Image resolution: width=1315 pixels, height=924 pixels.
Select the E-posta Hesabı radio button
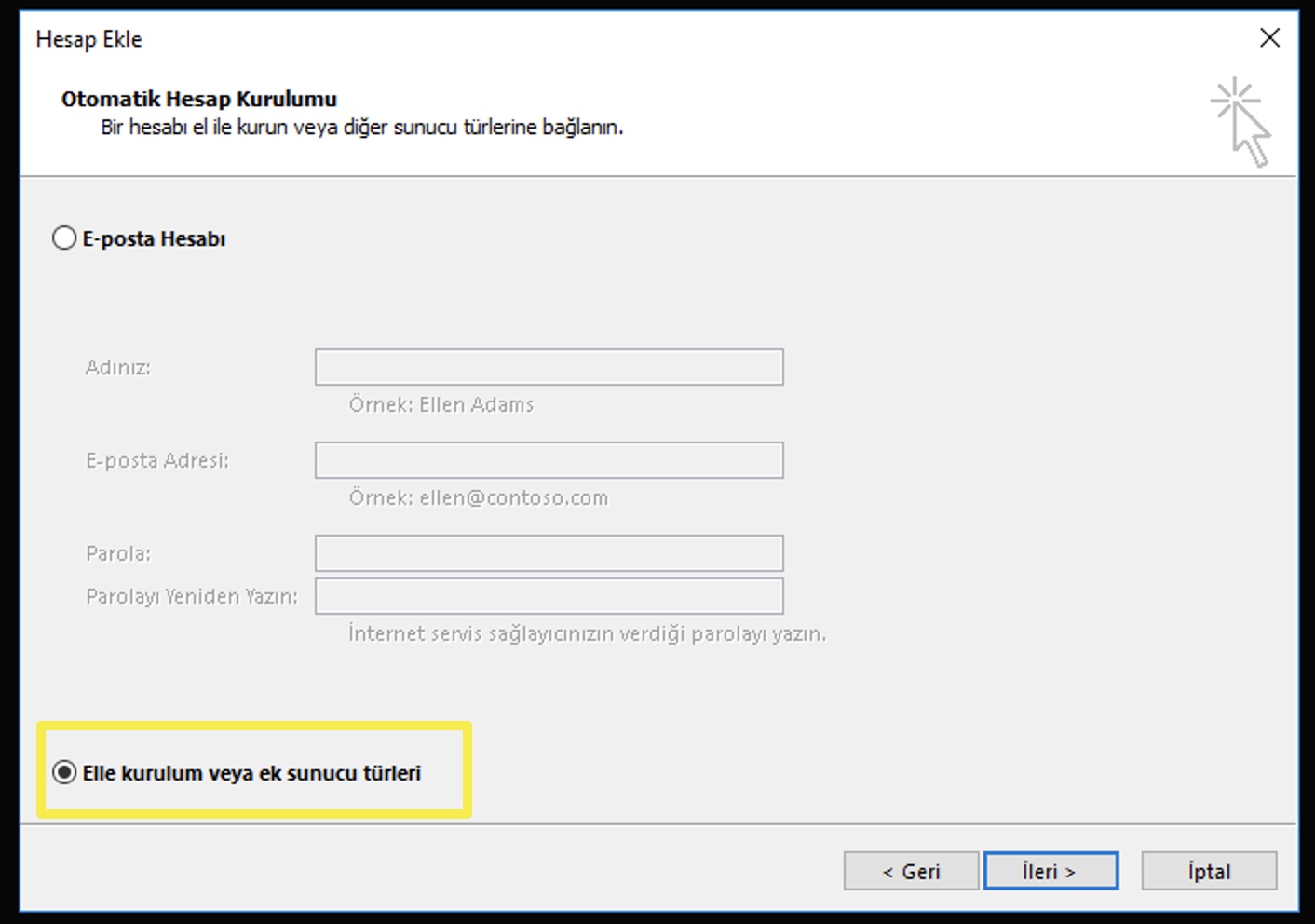[64, 238]
